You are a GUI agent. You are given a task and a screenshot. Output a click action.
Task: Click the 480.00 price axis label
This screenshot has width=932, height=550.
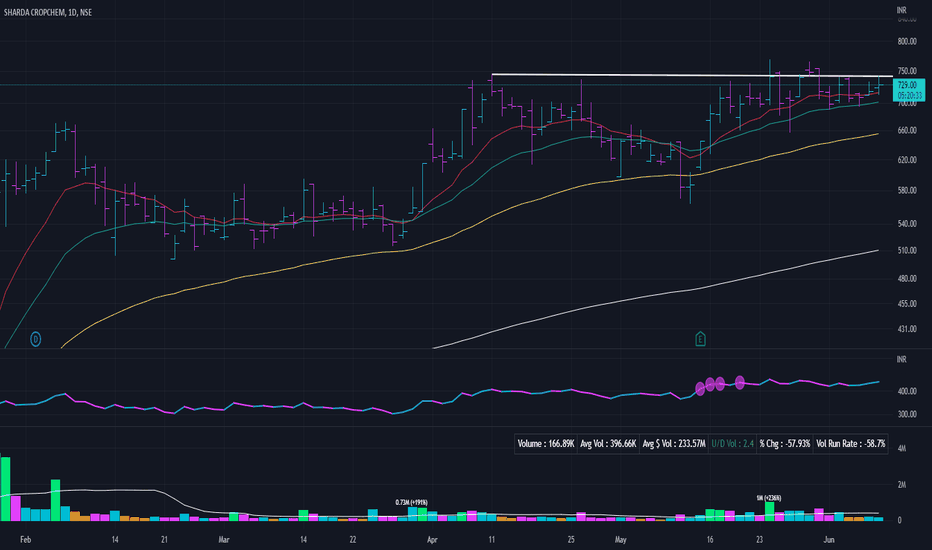907,278
